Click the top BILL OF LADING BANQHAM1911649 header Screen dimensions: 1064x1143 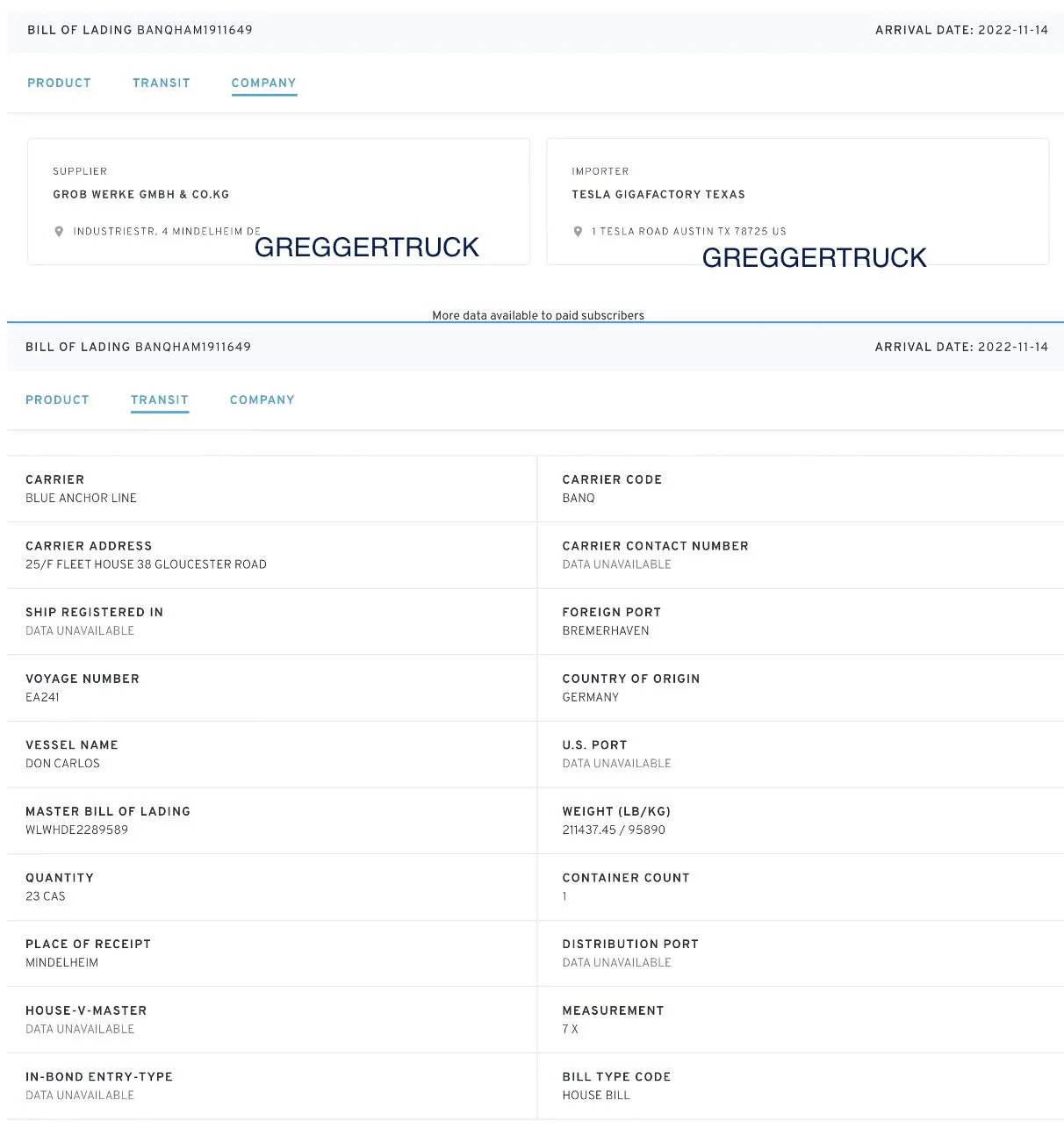(140, 30)
